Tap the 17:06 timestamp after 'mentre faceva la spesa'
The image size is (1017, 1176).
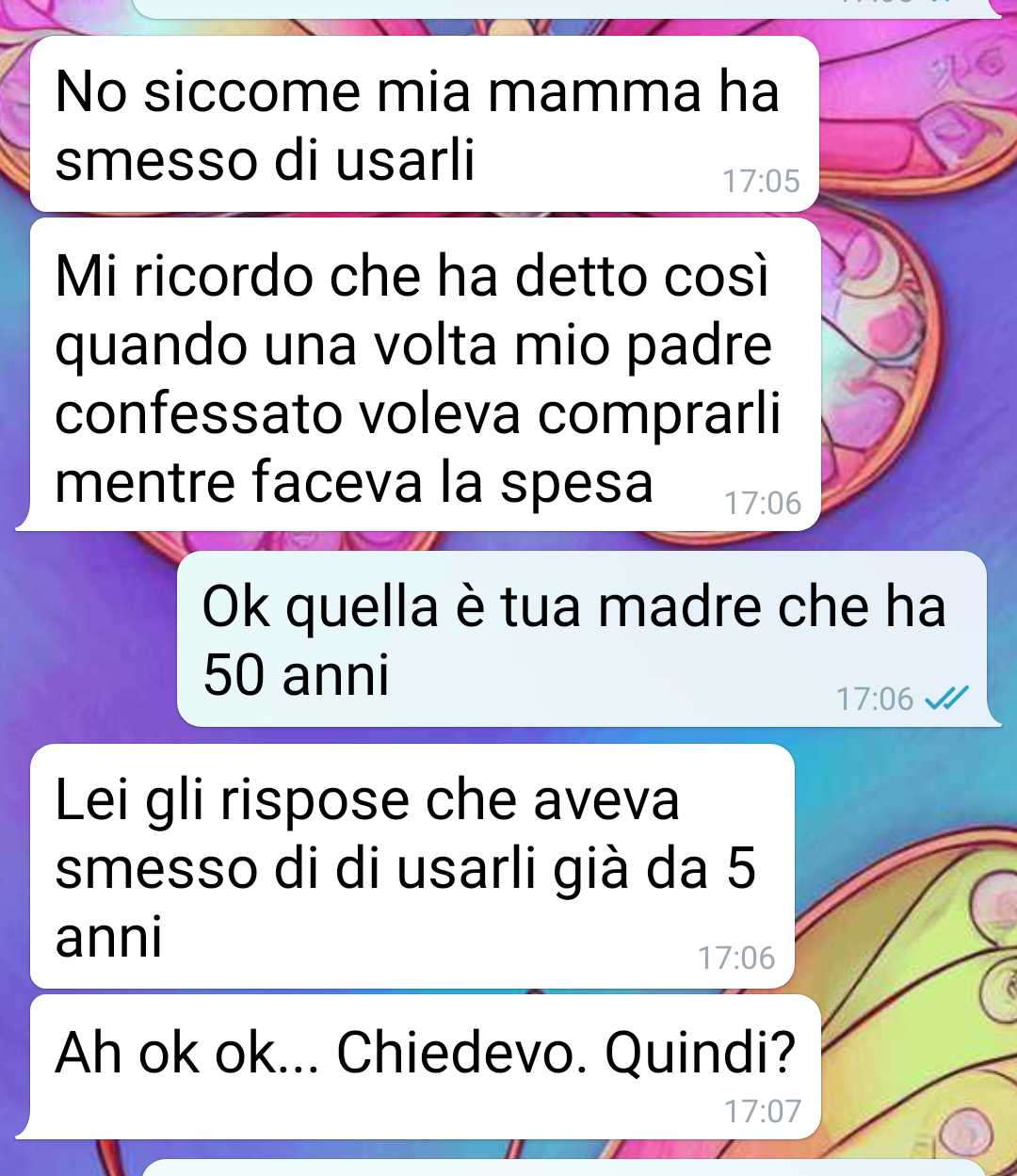point(763,504)
